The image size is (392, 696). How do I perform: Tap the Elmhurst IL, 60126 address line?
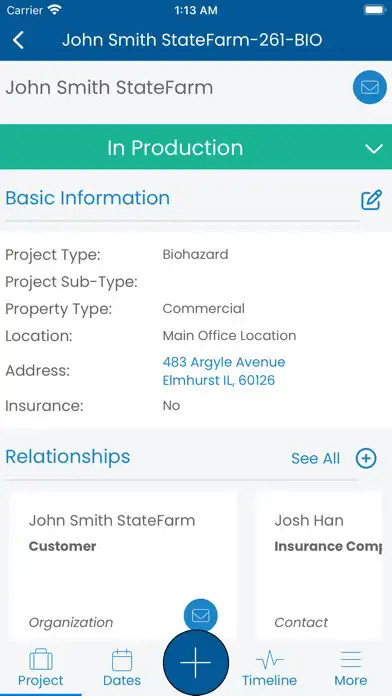point(219,380)
